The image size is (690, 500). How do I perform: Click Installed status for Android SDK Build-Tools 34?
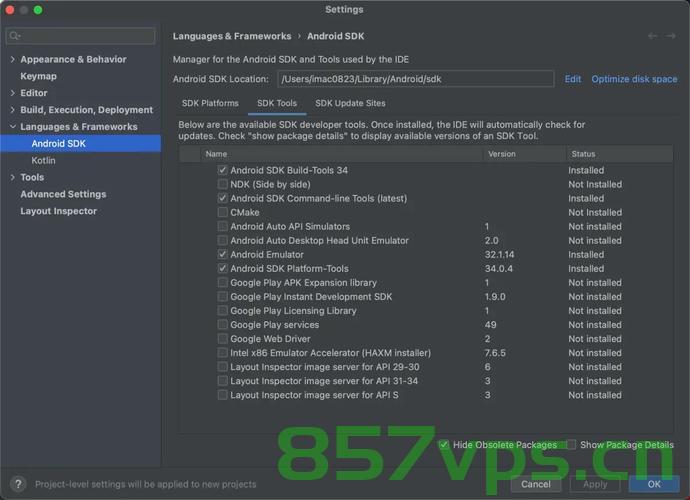click(x=586, y=170)
